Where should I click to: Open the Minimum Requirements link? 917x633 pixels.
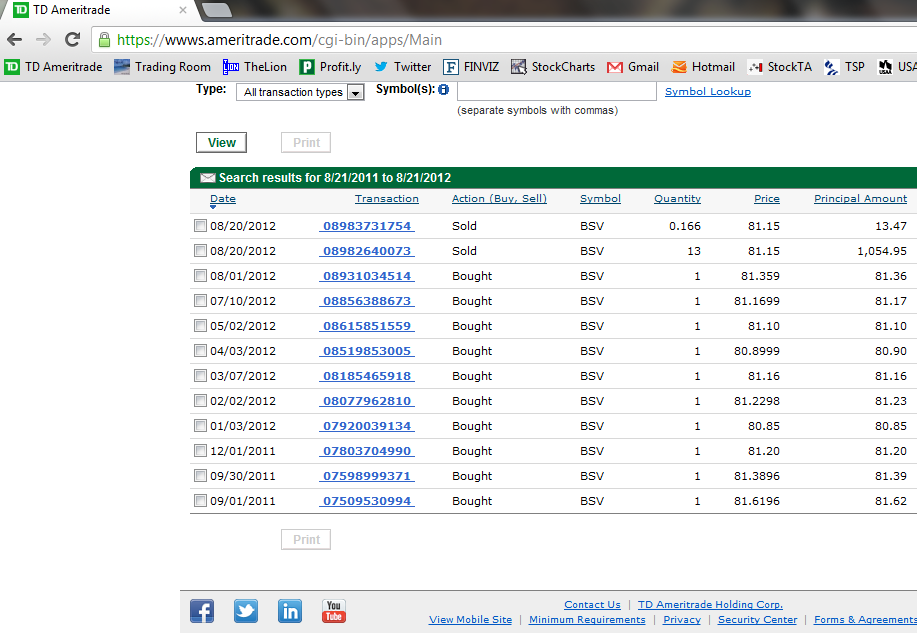pyautogui.click(x=587, y=620)
